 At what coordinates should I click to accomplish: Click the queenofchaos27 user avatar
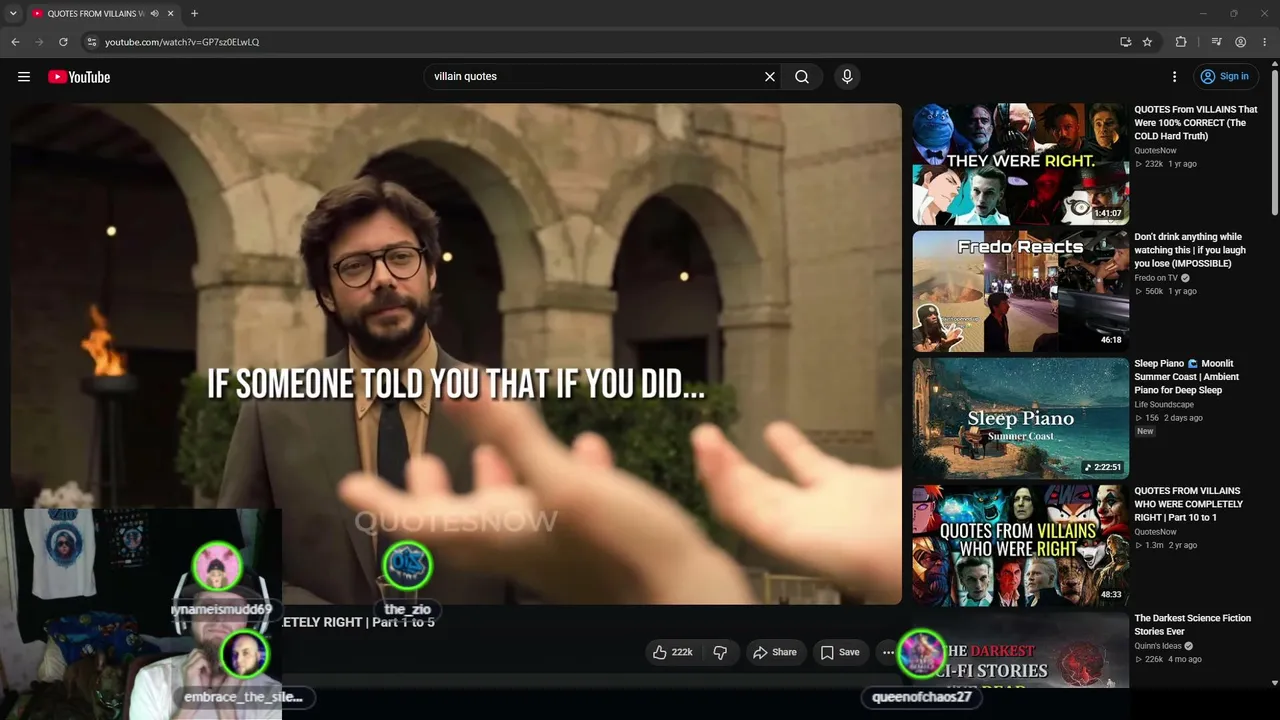click(x=921, y=655)
